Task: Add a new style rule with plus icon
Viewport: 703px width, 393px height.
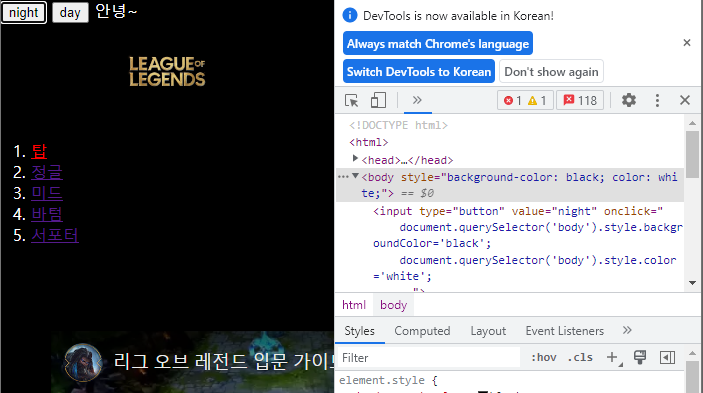Action: [612, 358]
